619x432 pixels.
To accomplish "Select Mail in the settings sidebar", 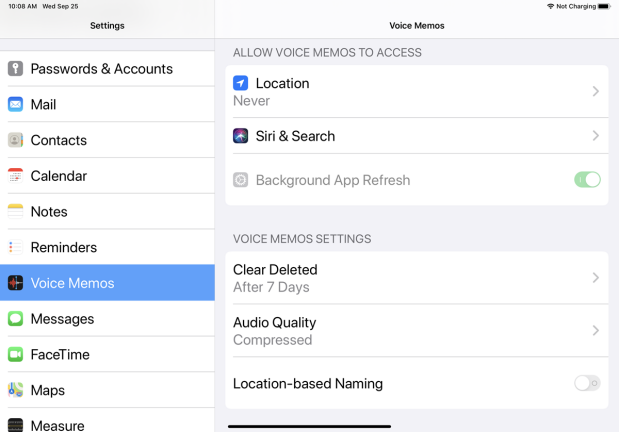I will [x=107, y=104].
